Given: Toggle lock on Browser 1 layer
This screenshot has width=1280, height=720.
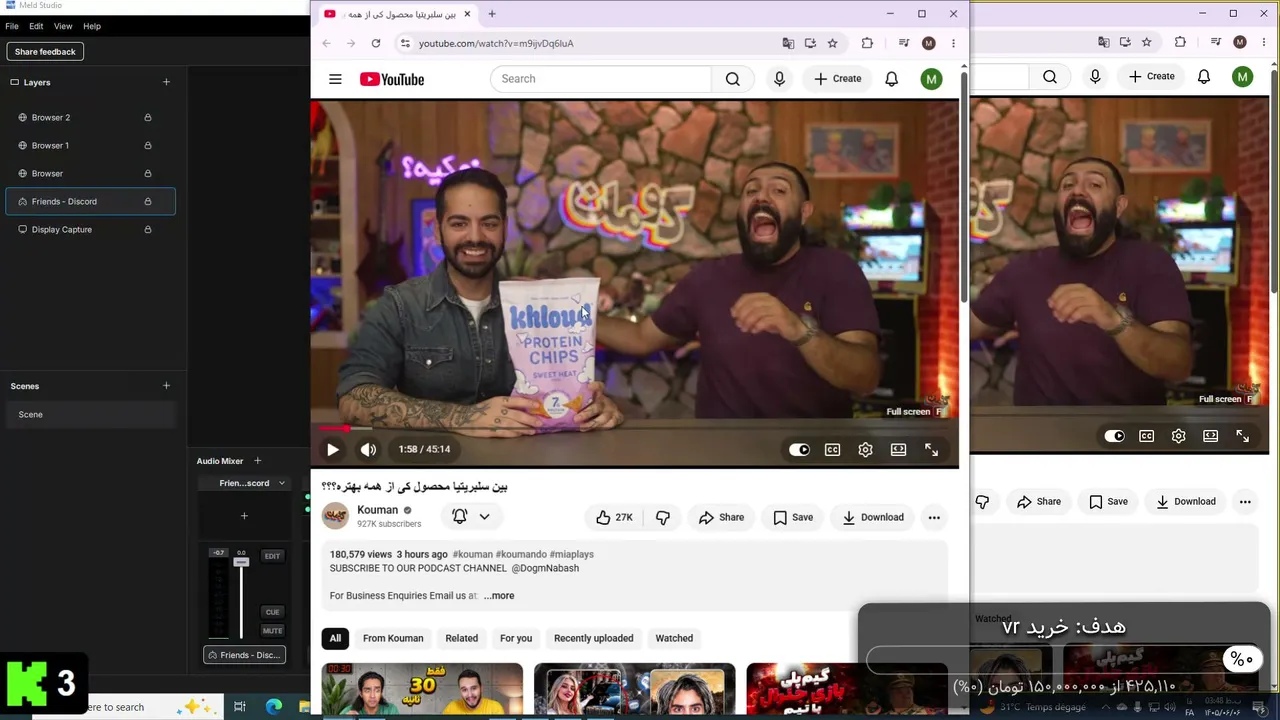Looking at the screenshot, I should click(148, 146).
